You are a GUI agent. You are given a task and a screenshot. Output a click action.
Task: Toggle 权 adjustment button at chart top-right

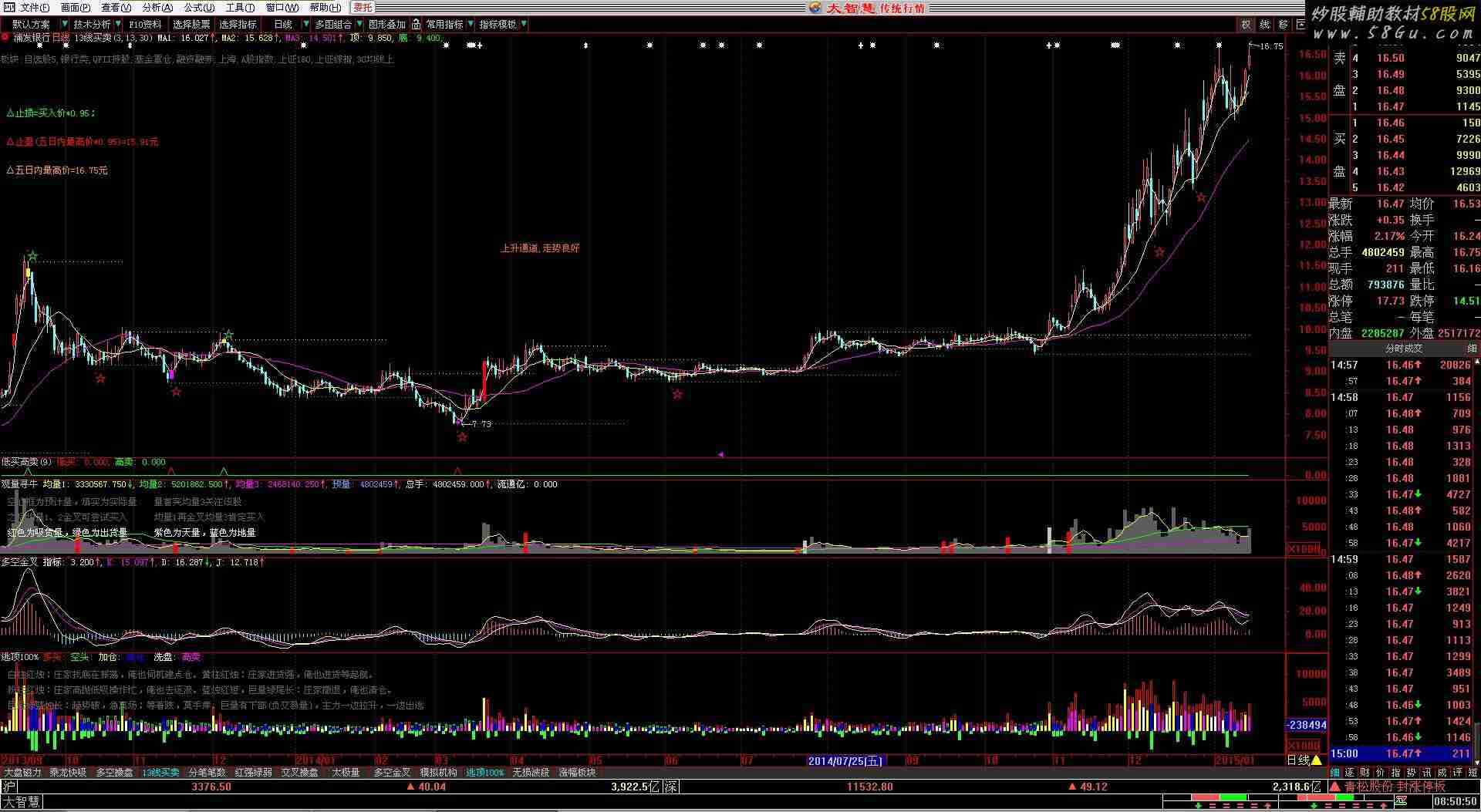(x=1246, y=25)
